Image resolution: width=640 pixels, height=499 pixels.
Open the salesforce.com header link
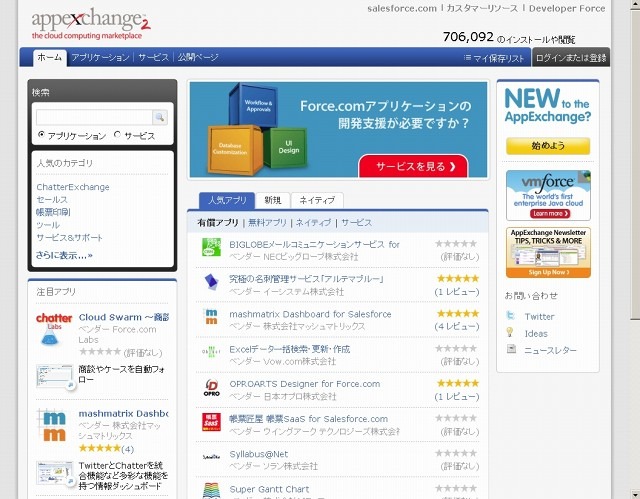402,8
